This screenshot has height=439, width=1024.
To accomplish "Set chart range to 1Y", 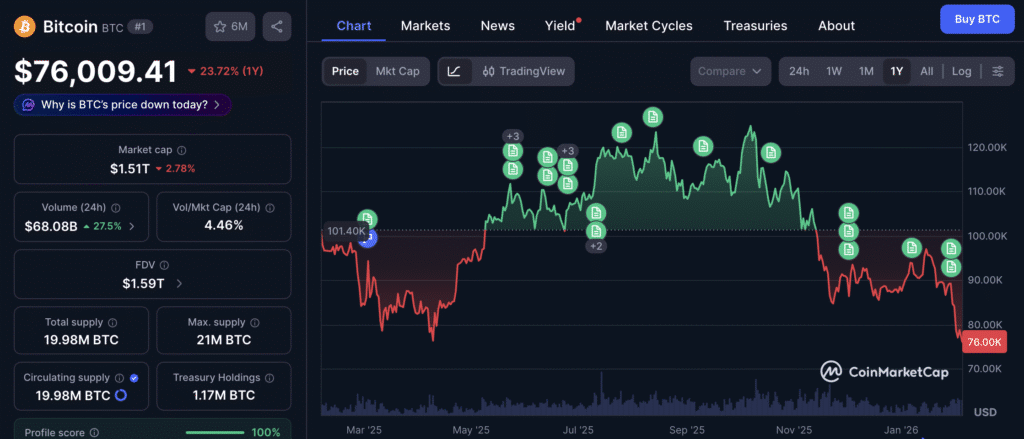I will click(x=897, y=71).
